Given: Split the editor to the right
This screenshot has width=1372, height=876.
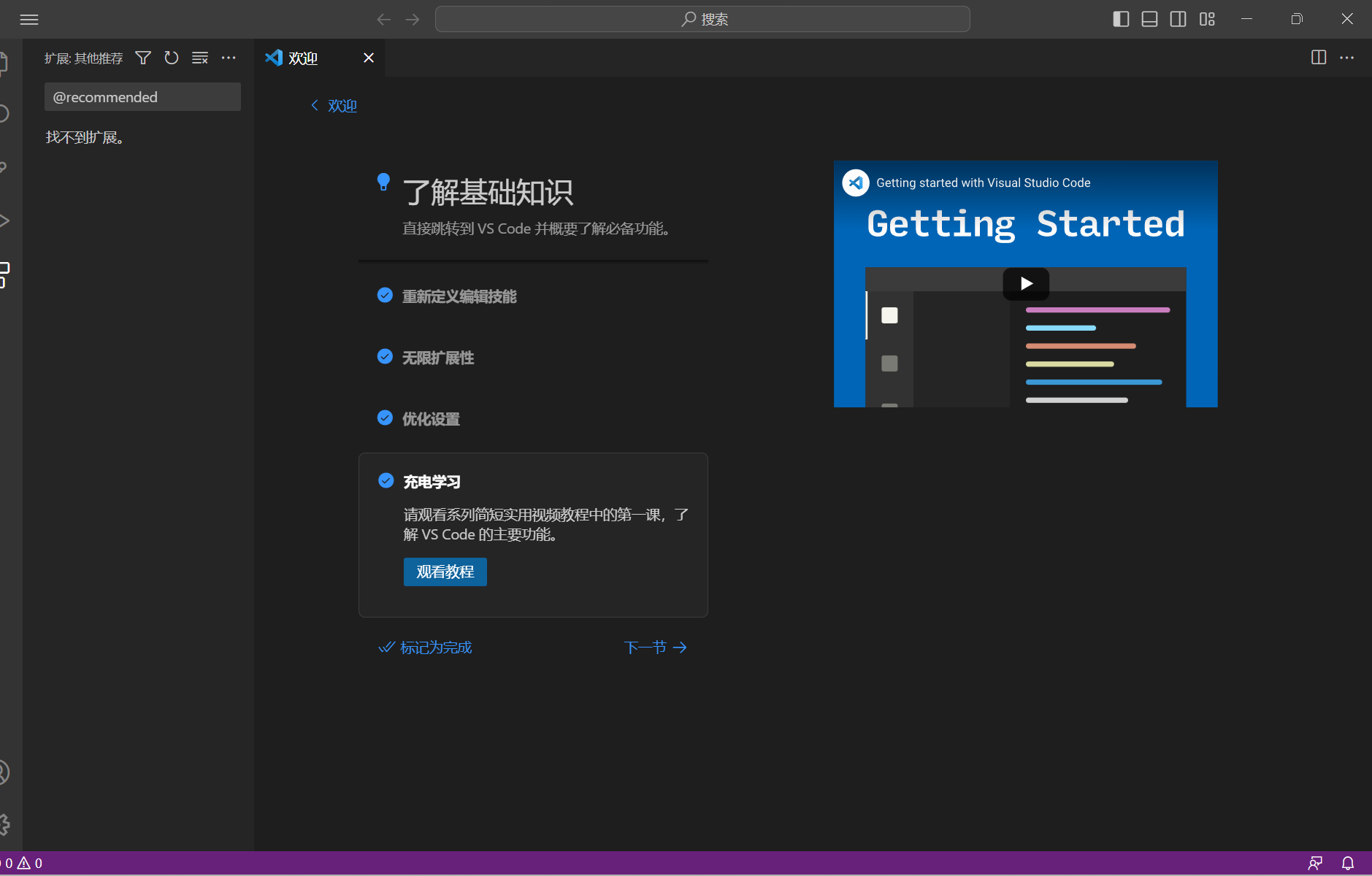Looking at the screenshot, I should 1319,58.
